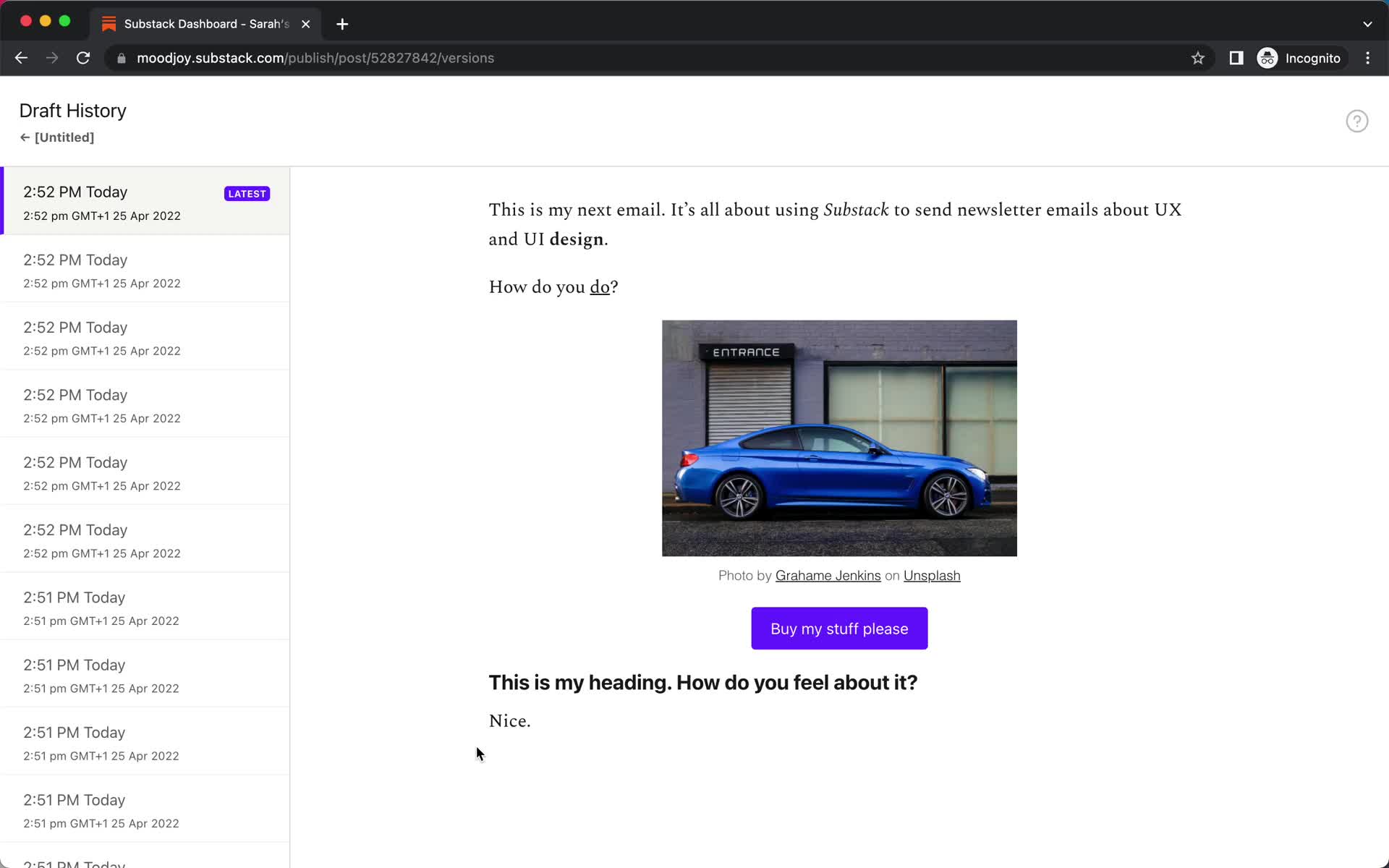Click the browser extensions icon
1389x868 pixels.
point(1235,58)
